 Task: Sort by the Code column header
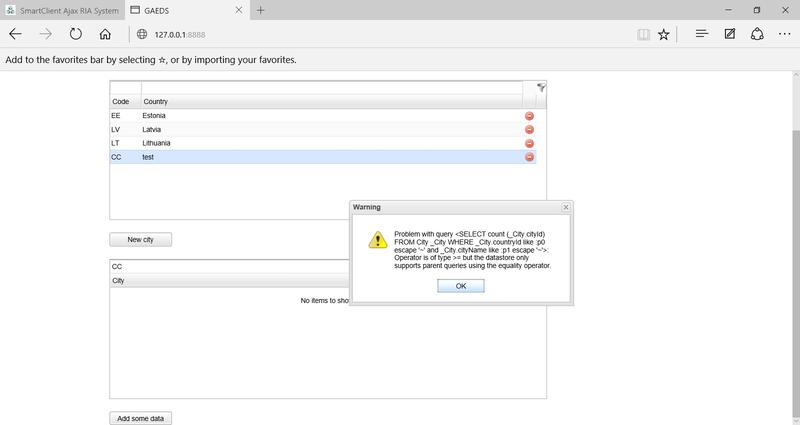(x=126, y=102)
